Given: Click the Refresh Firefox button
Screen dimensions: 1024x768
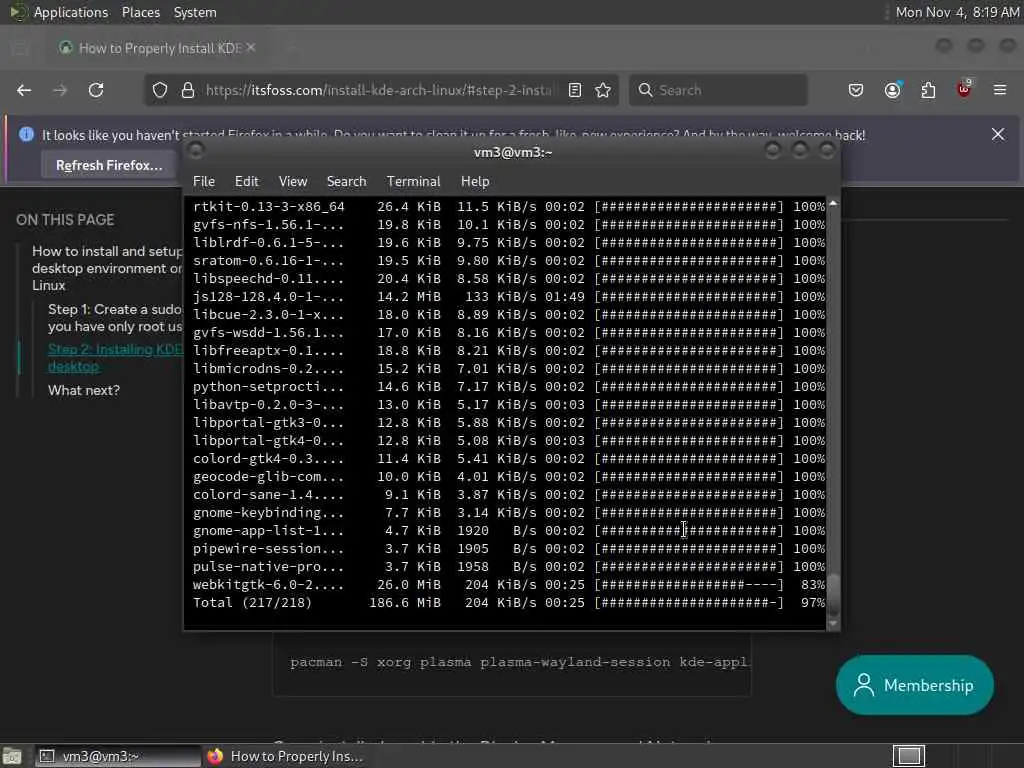Looking at the screenshot, I should tap(109, 165).
